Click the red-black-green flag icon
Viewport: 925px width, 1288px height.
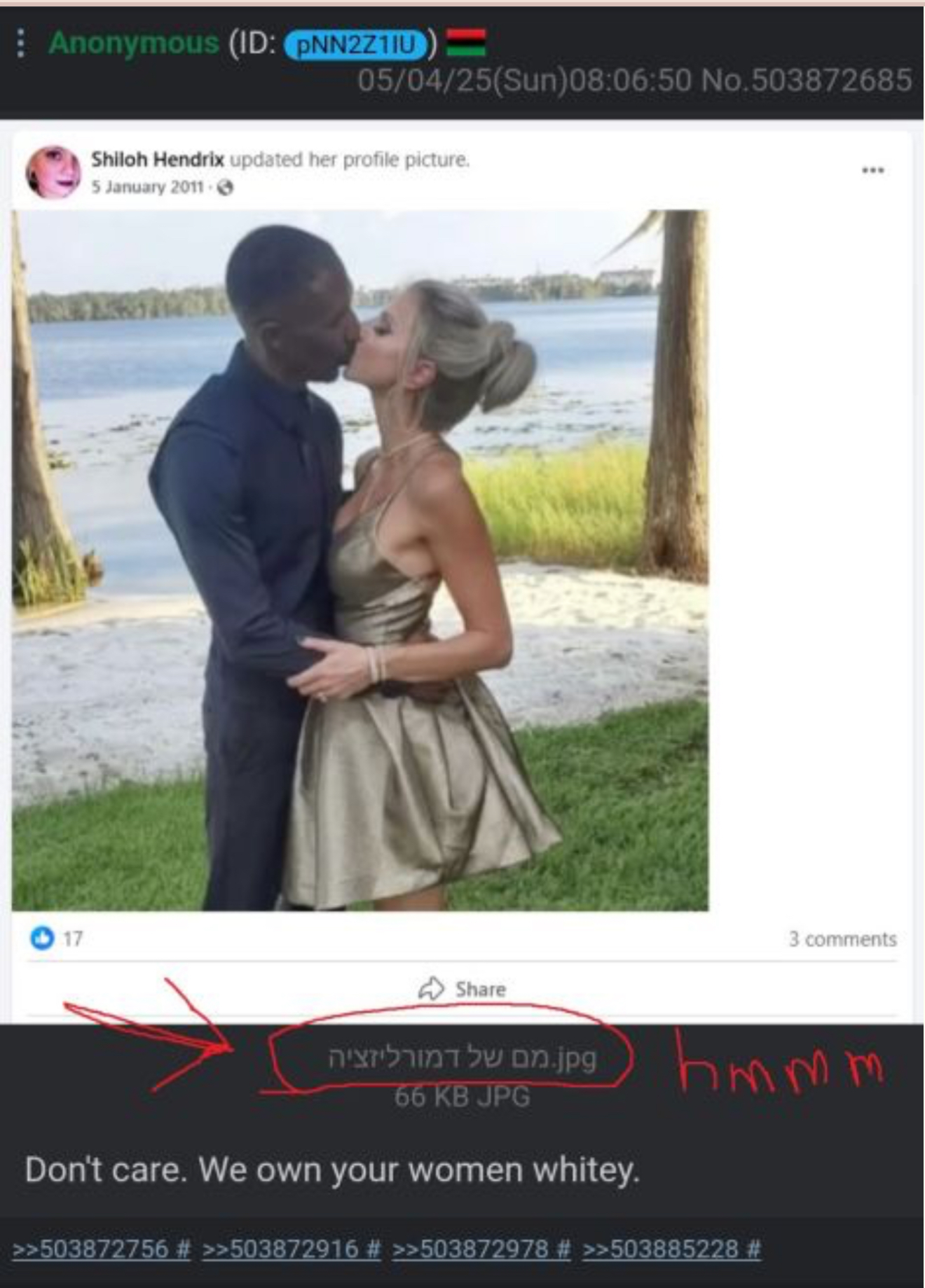tap(465, 42)
